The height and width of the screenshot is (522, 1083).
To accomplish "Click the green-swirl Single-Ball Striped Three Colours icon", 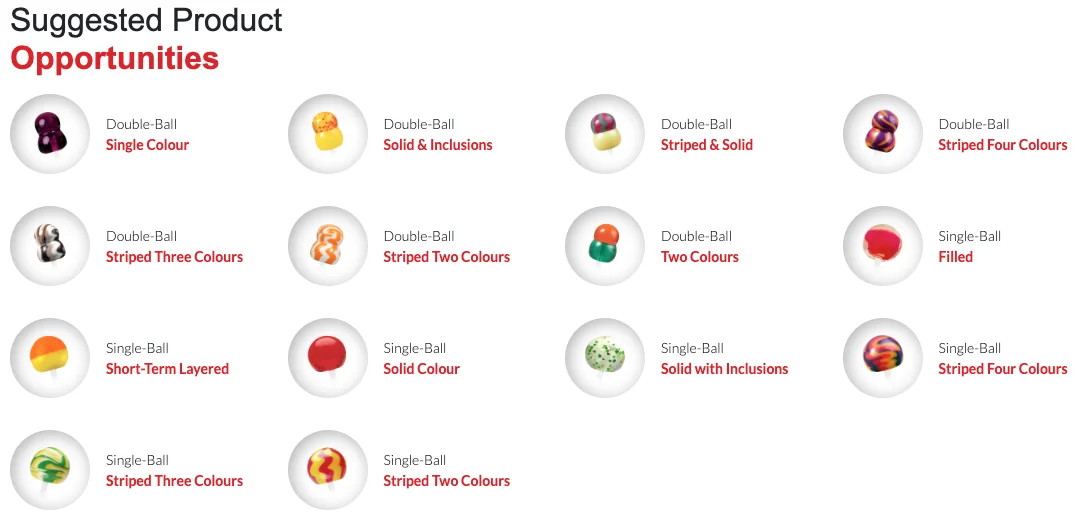I will point(49,470).
